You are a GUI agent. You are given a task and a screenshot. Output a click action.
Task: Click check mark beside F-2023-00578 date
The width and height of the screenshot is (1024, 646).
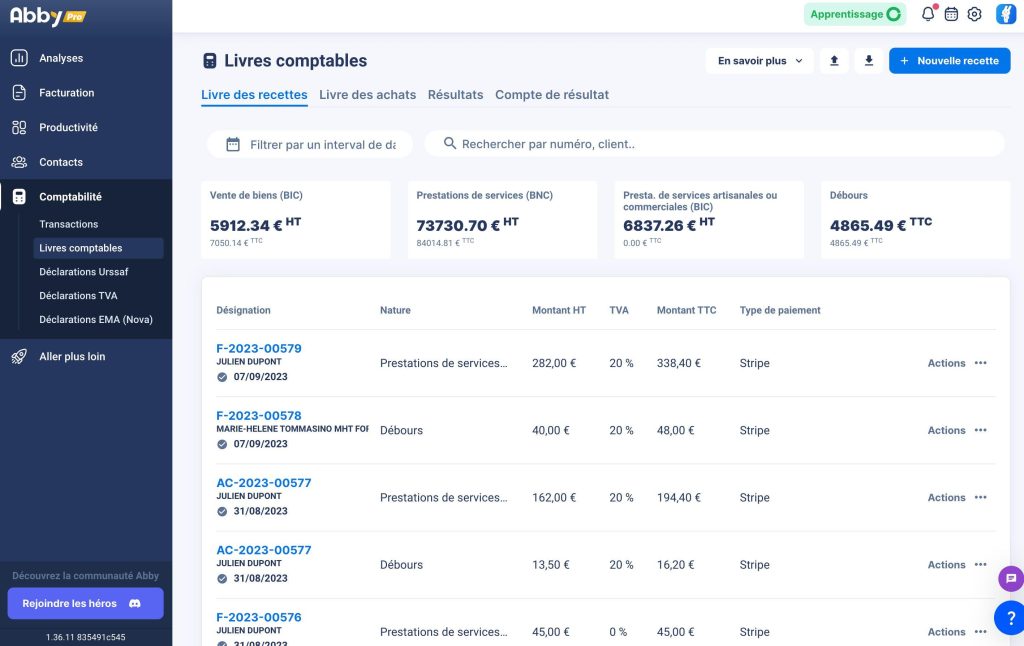pyautogui.click(x=222, y=444)
